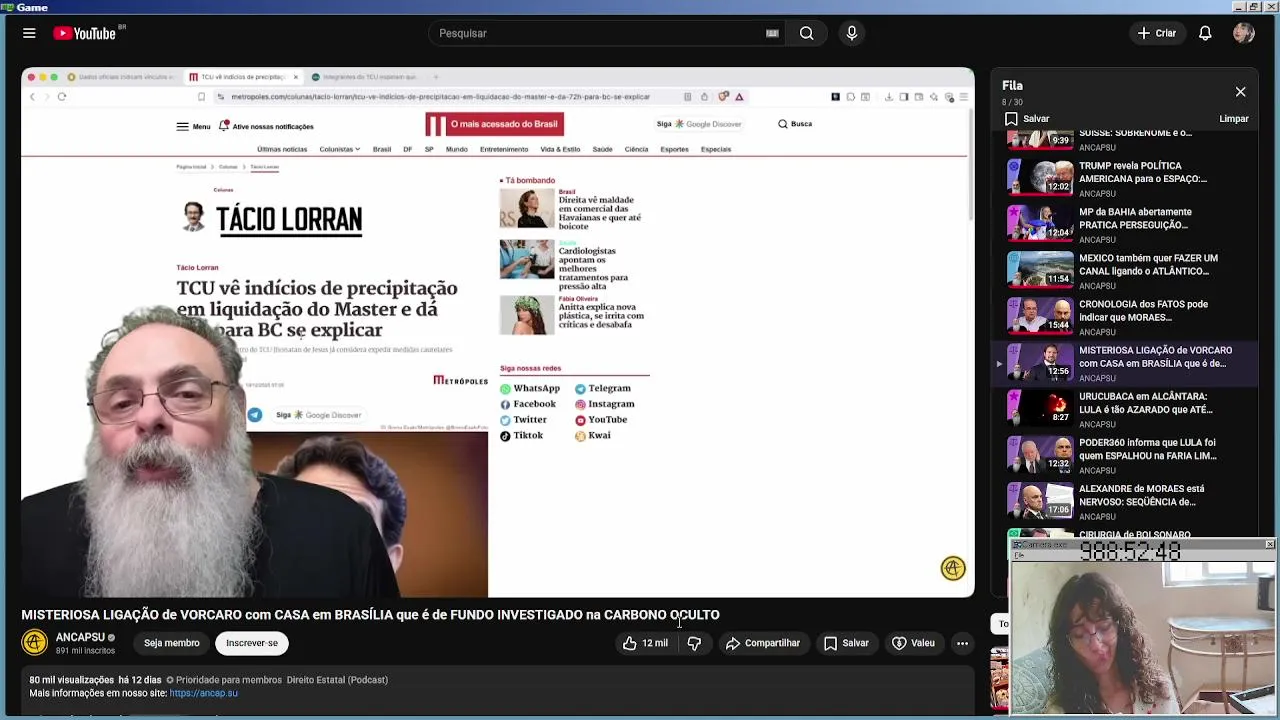Screen dimensions: 1280x720
Task: Open the 12:32 thumbnail in the queue
Action: coord(1040,453)
